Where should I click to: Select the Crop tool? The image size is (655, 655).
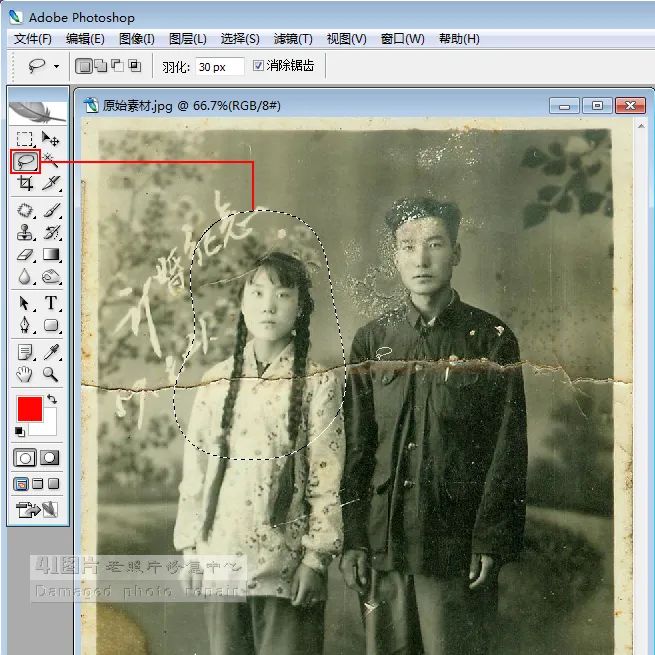click(25, 183)
